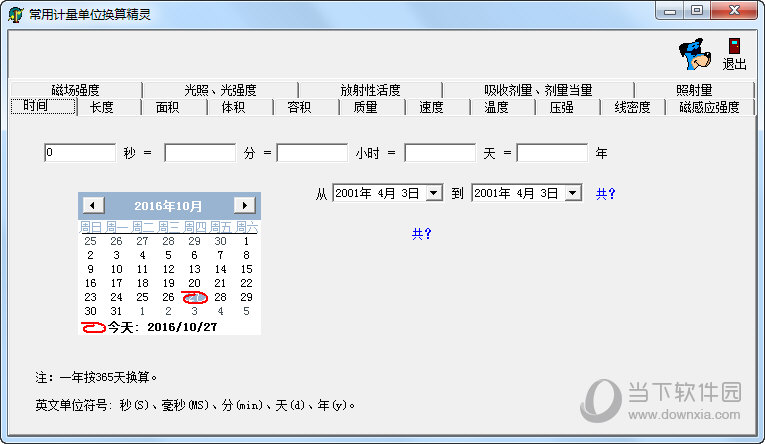Select October 13 in the calendar
Image resolution: width=765 pixels, height=444 pixels.
[195, 269]
